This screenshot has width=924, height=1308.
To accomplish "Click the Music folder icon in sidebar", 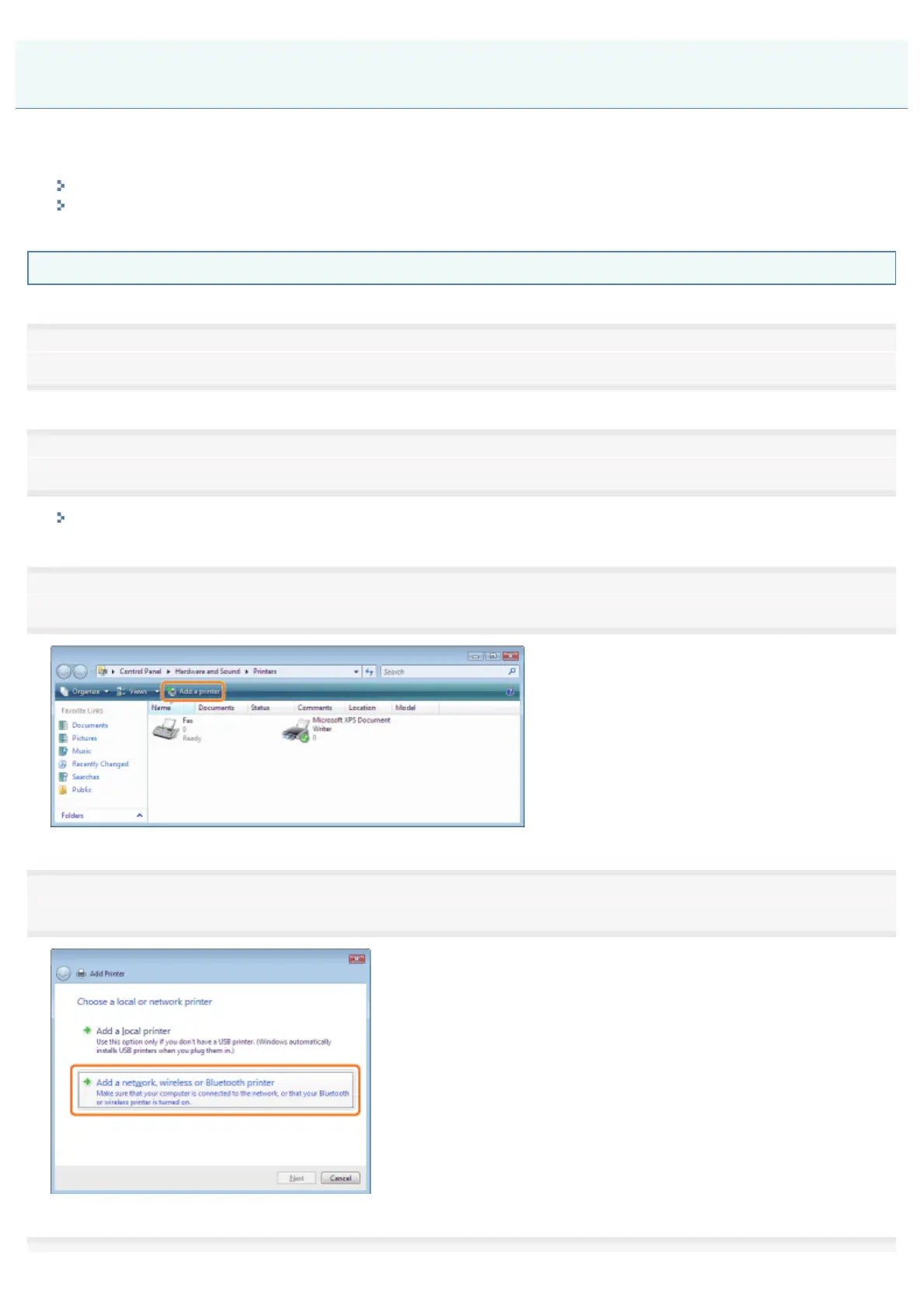I will [63, 751].
